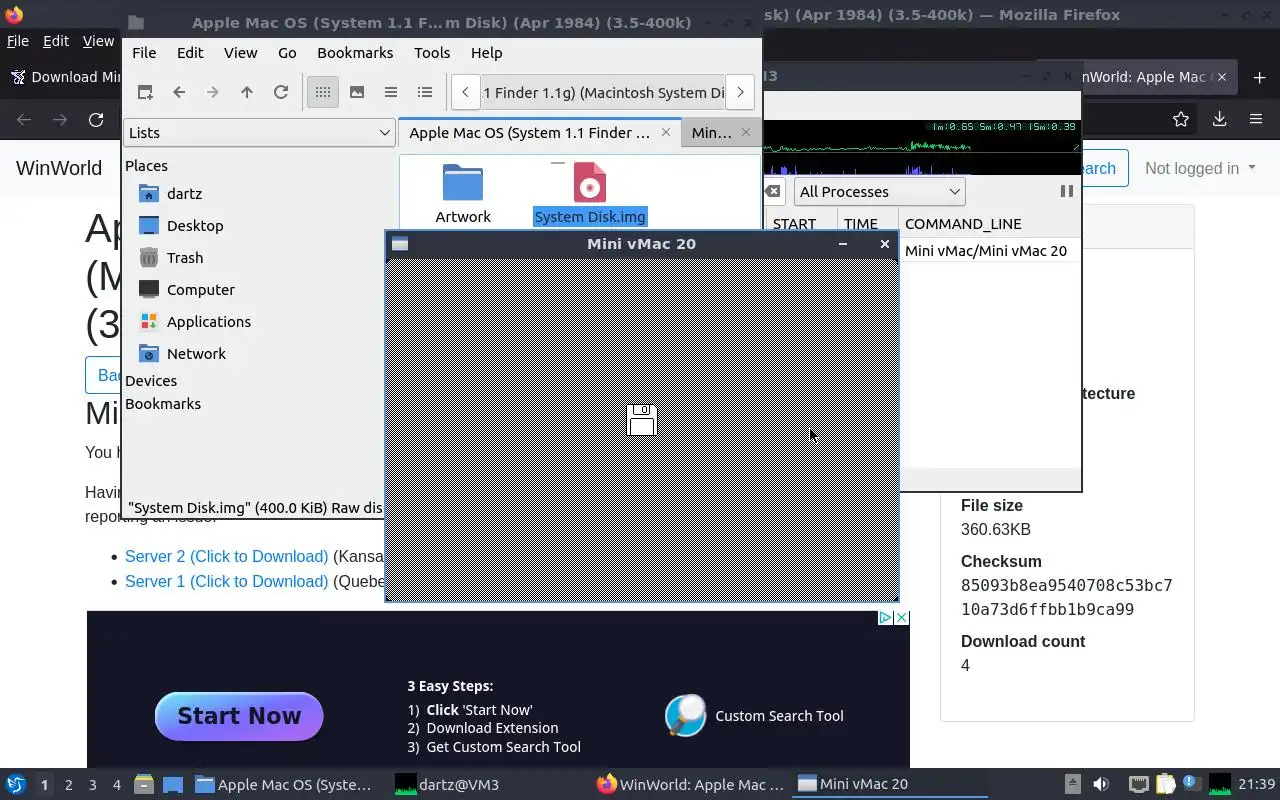Open Desktop in Places sidebar
The width and height of the screenshot is (1280, 800).
[x=195, y=225]
